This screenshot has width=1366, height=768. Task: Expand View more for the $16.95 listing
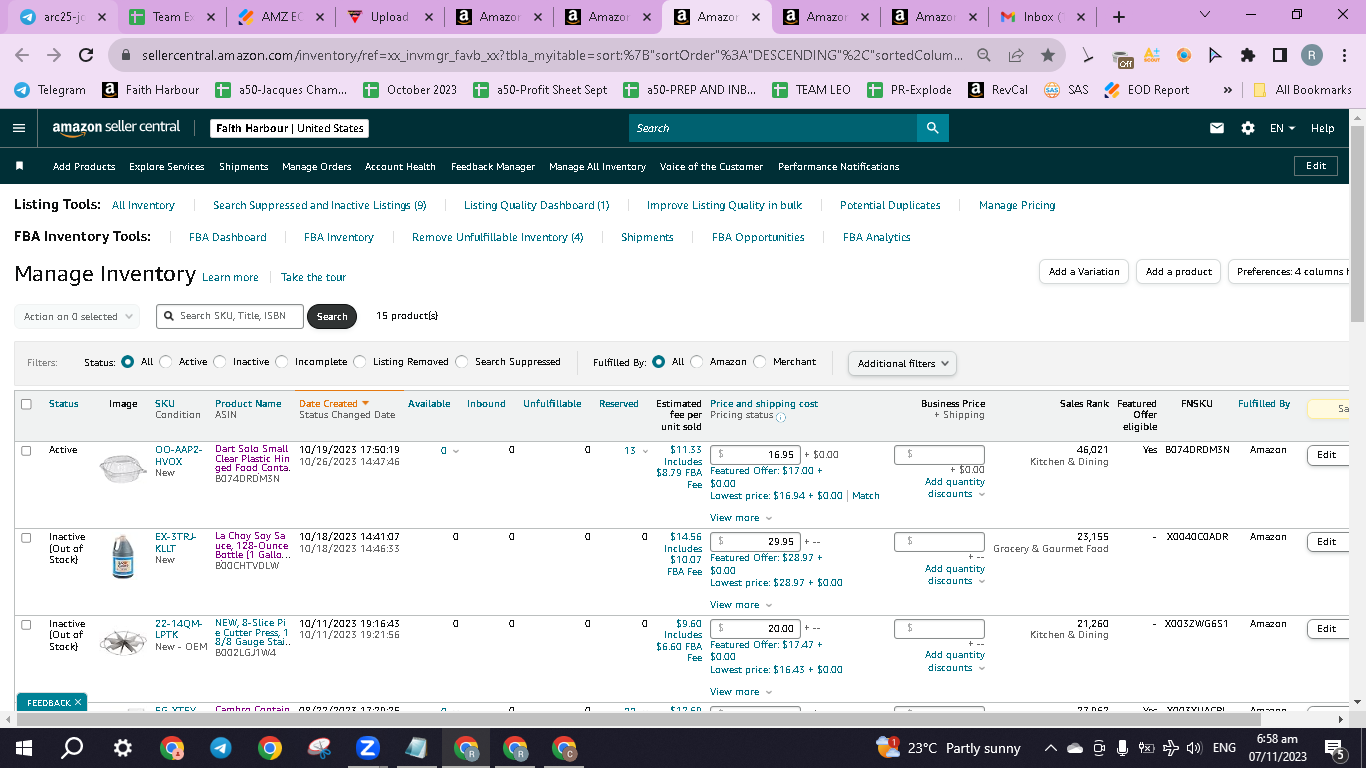point(741,518)
